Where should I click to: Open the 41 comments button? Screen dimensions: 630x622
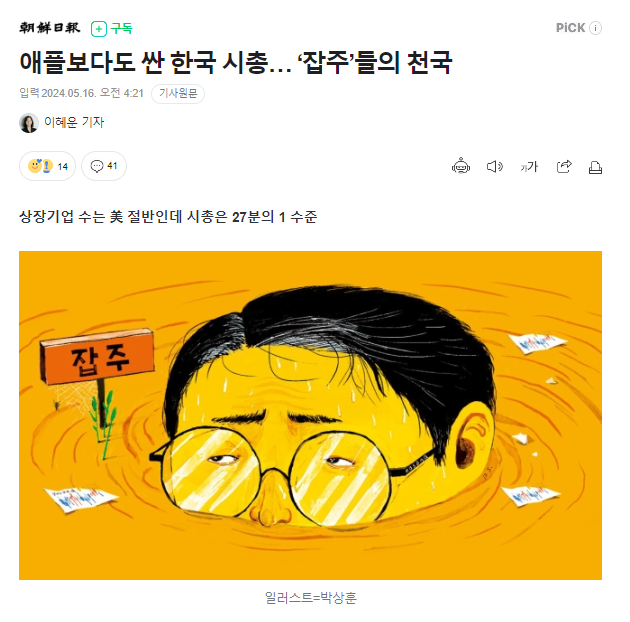(x=104, y=166)
